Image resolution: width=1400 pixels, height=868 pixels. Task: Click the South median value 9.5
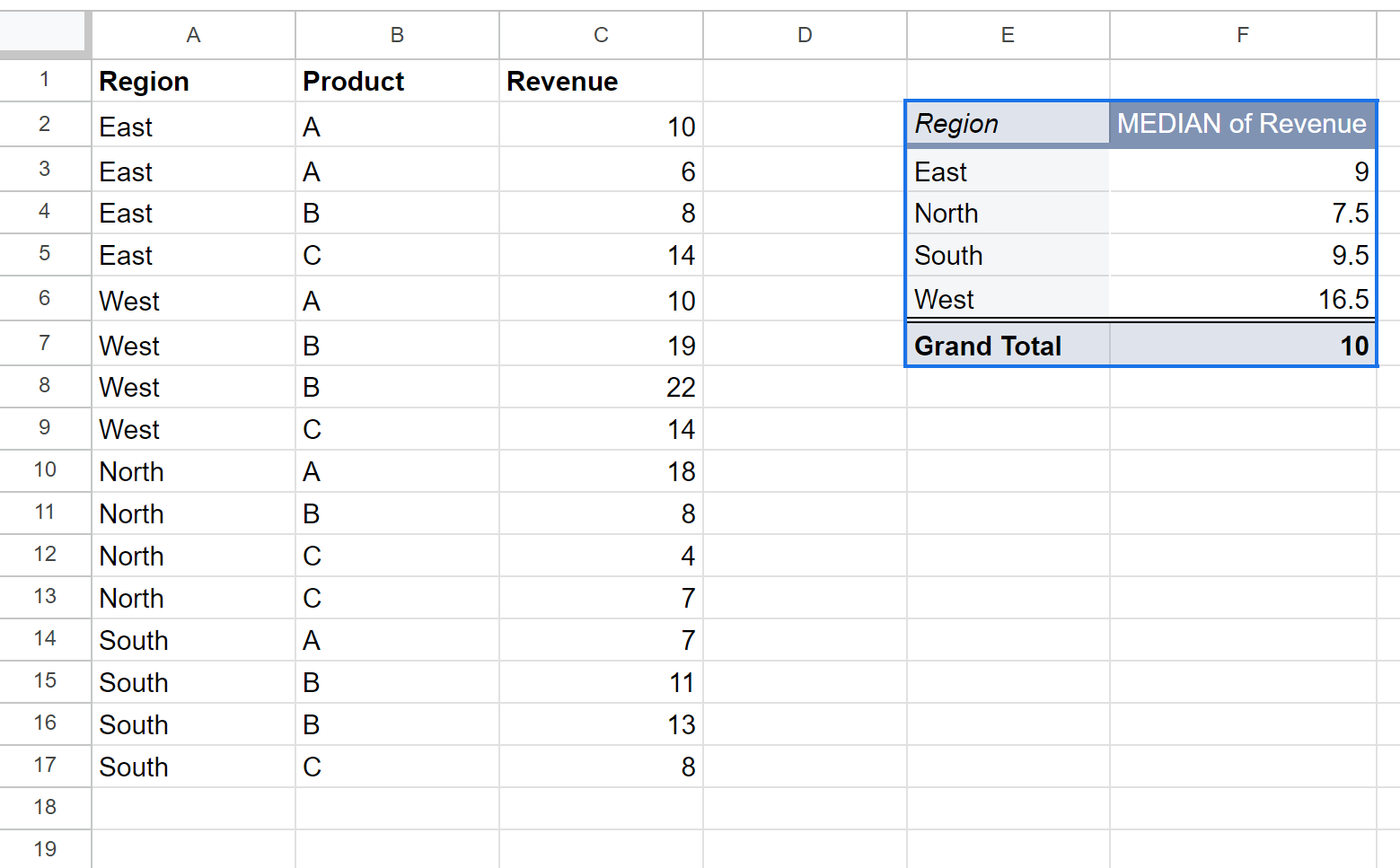pos(1243,255)
